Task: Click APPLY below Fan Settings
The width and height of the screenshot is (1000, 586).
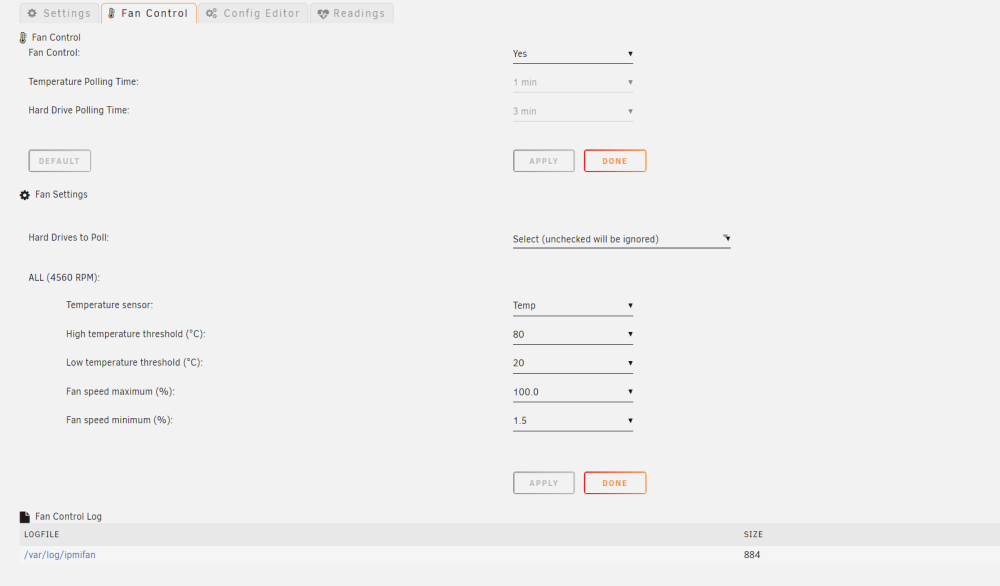Action: point(543,483)
